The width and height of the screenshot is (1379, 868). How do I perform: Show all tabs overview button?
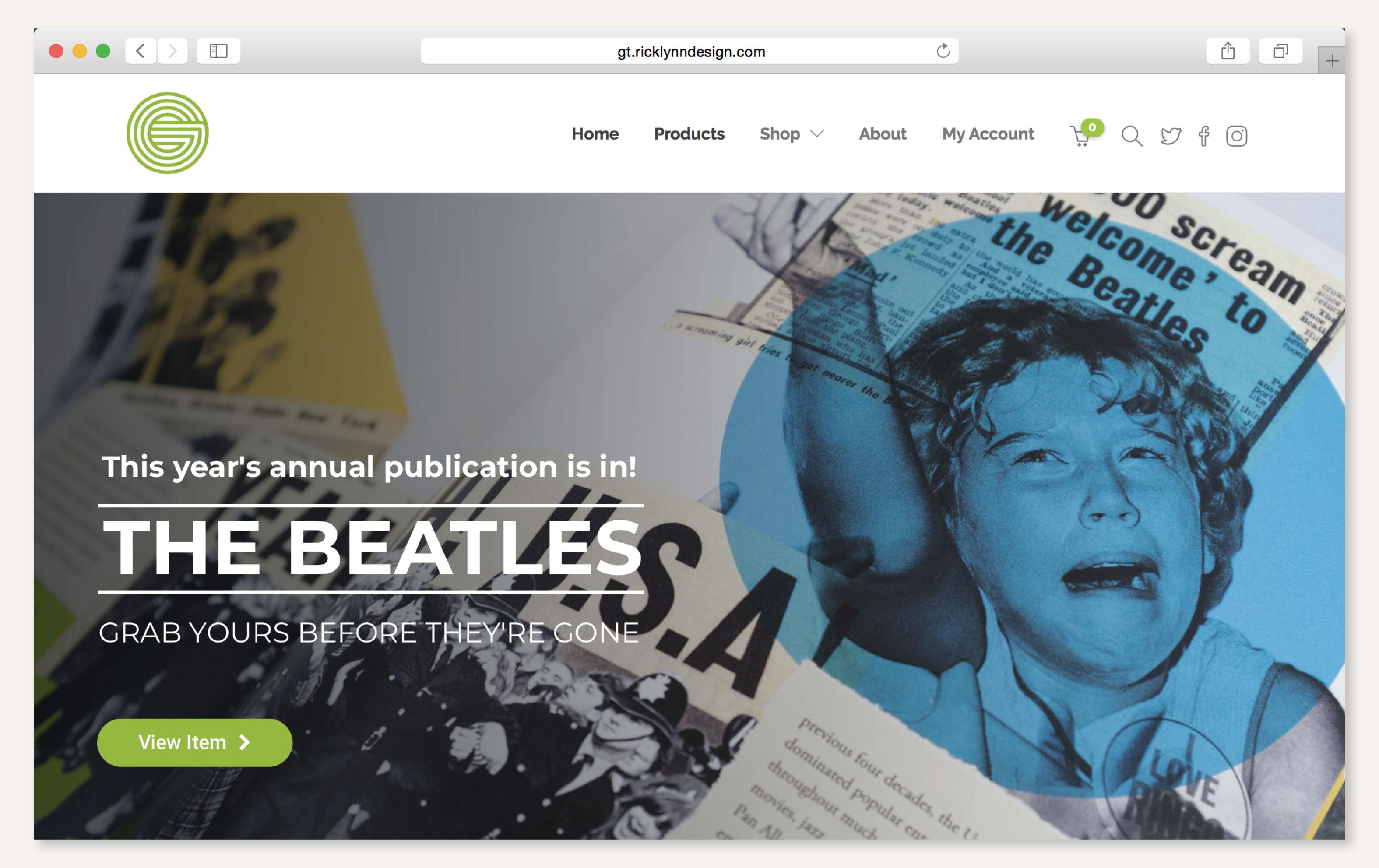[x=1280, y=51]
